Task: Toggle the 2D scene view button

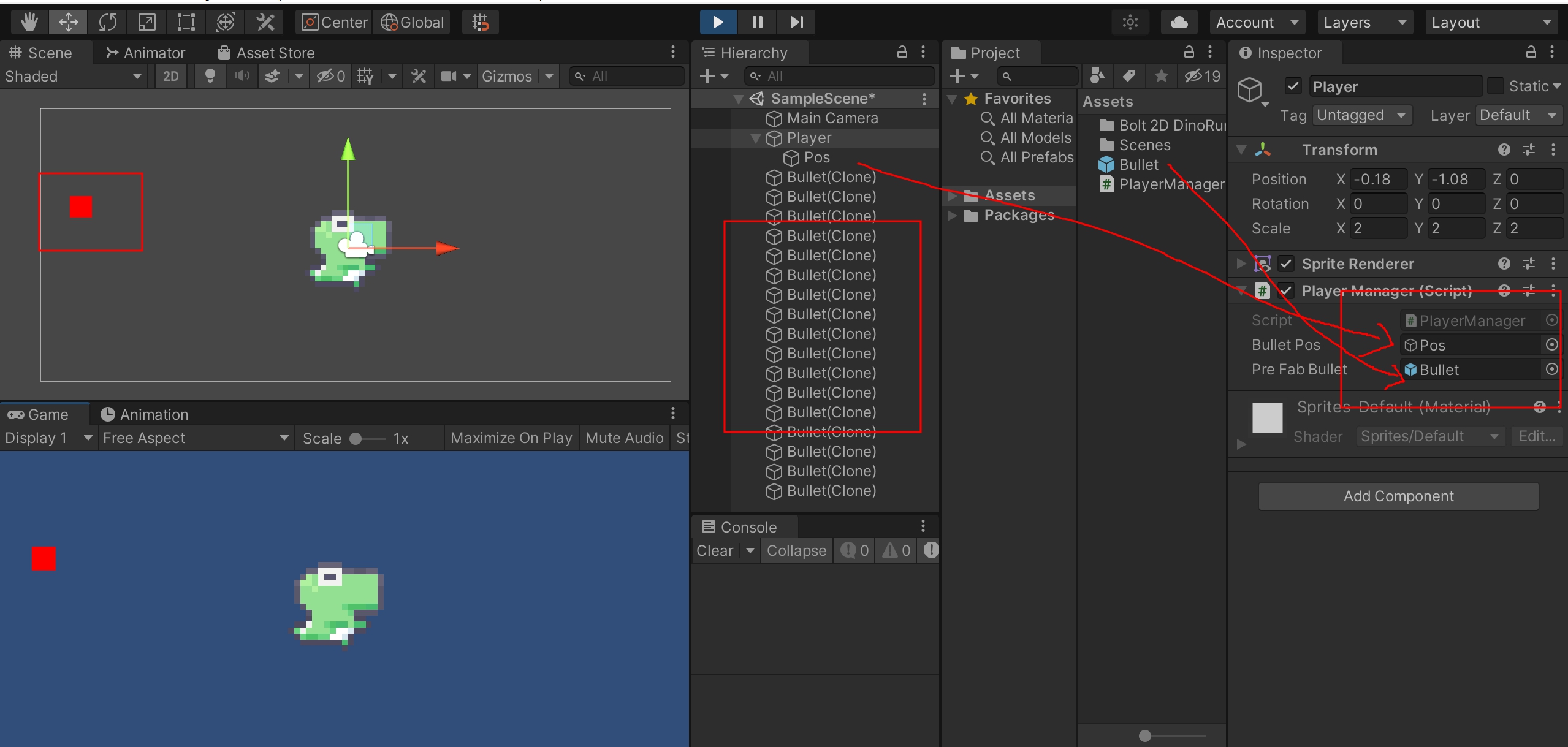Action: (170, 76)
